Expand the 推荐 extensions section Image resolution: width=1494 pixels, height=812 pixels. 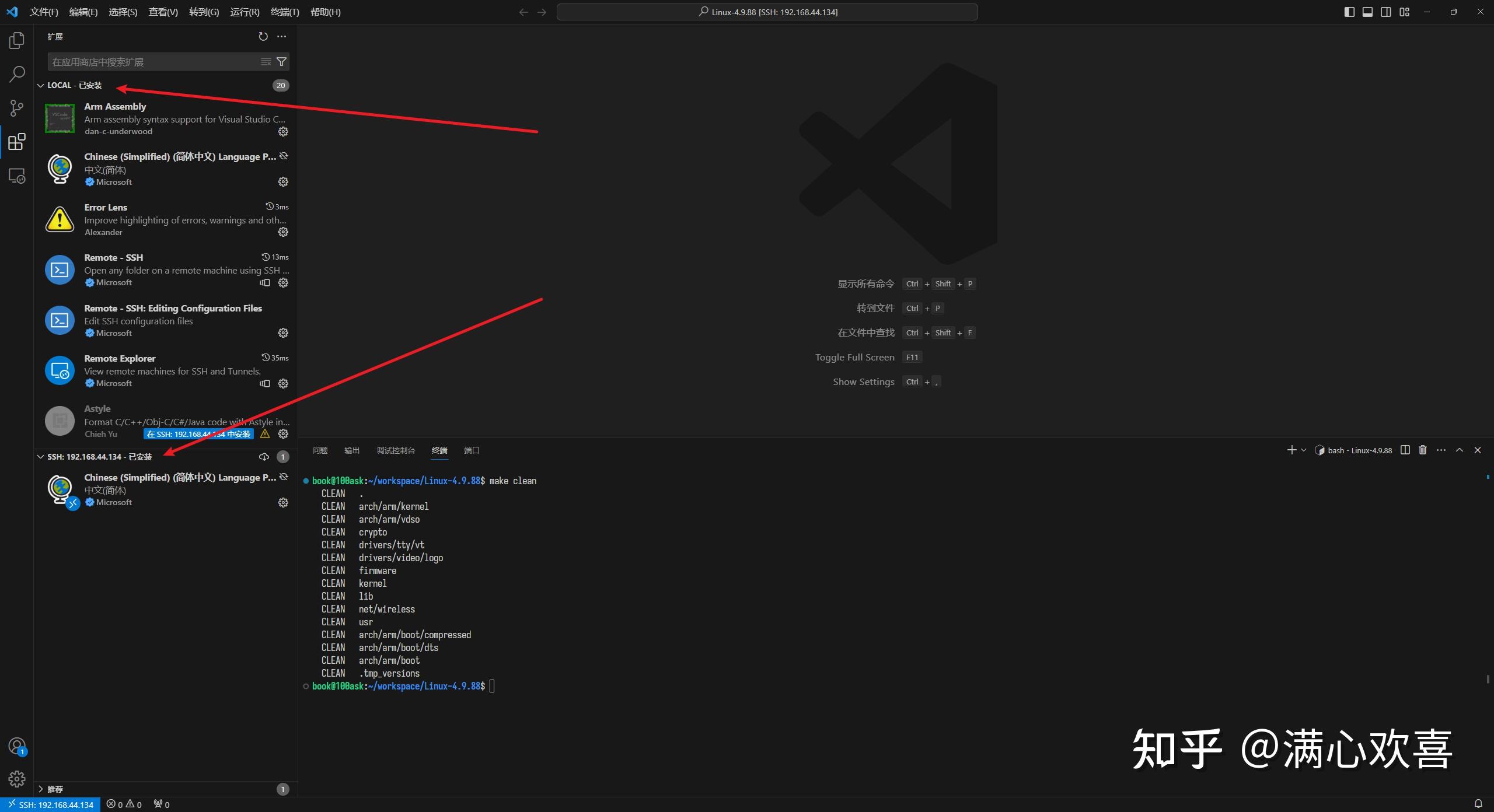point(41,789)
